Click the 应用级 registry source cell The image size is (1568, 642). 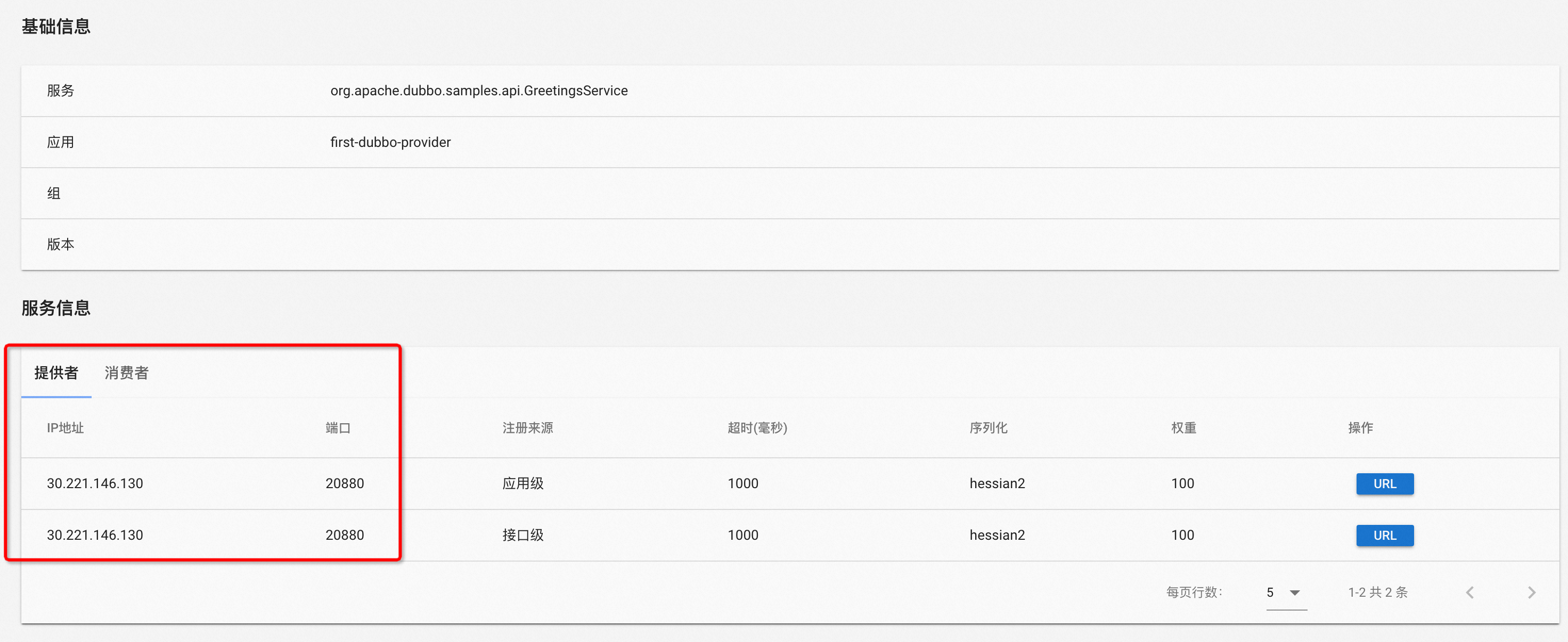(522, 483)
